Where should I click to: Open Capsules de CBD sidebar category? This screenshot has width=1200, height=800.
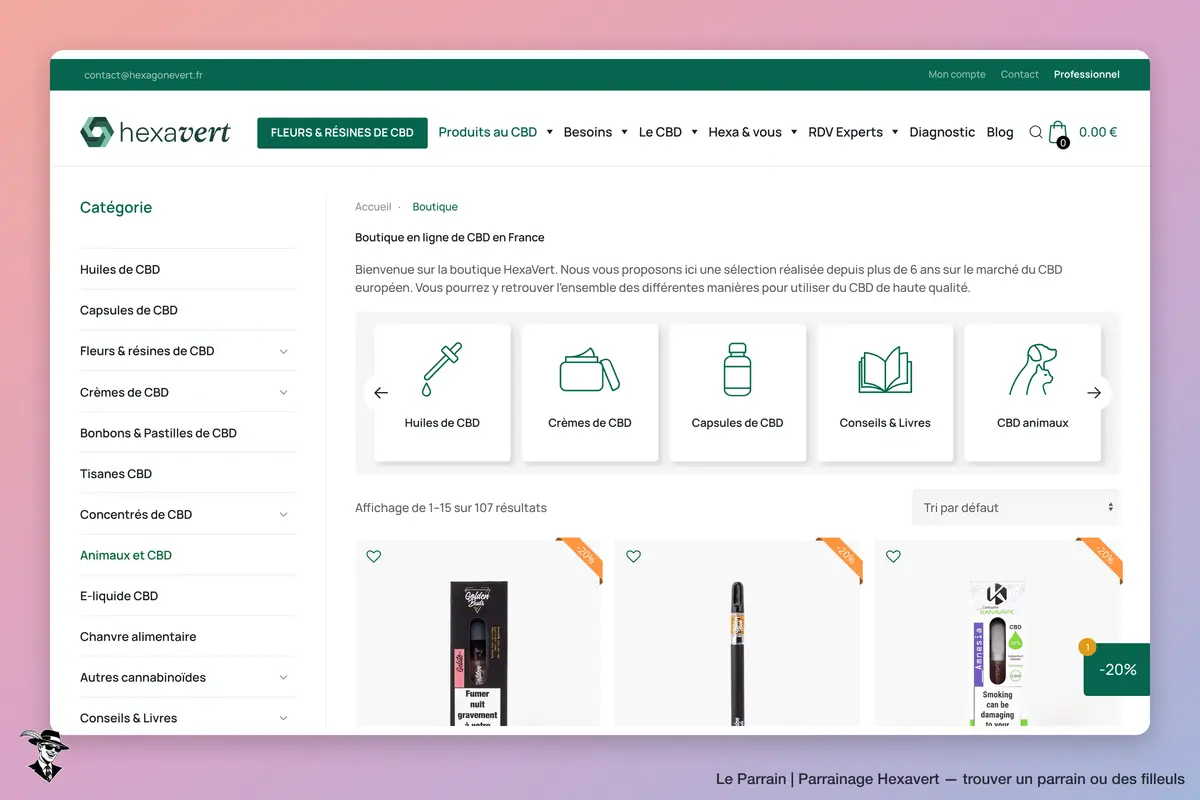[129, 310]
